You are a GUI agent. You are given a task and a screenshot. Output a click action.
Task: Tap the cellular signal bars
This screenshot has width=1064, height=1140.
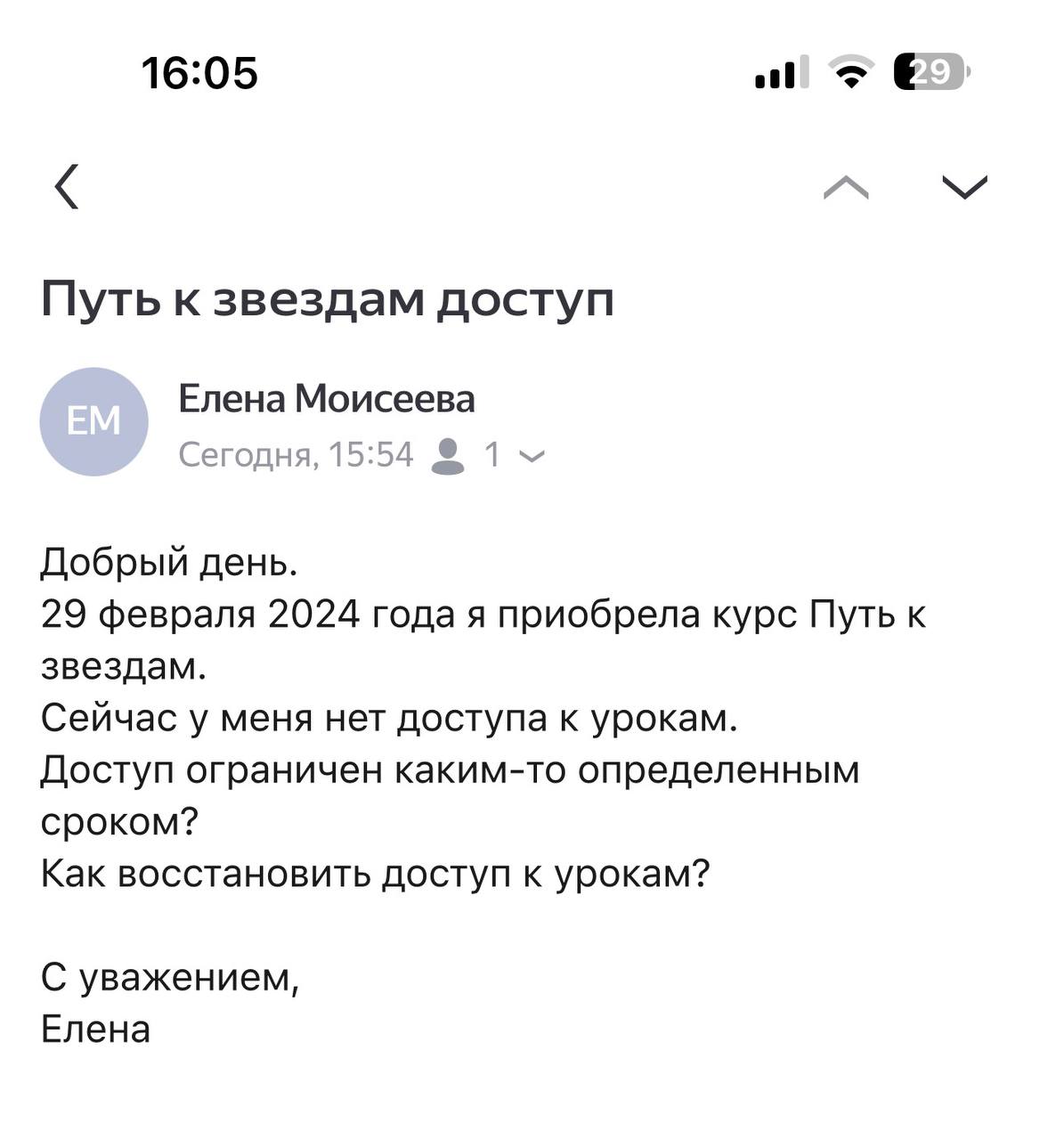[782, 73]
